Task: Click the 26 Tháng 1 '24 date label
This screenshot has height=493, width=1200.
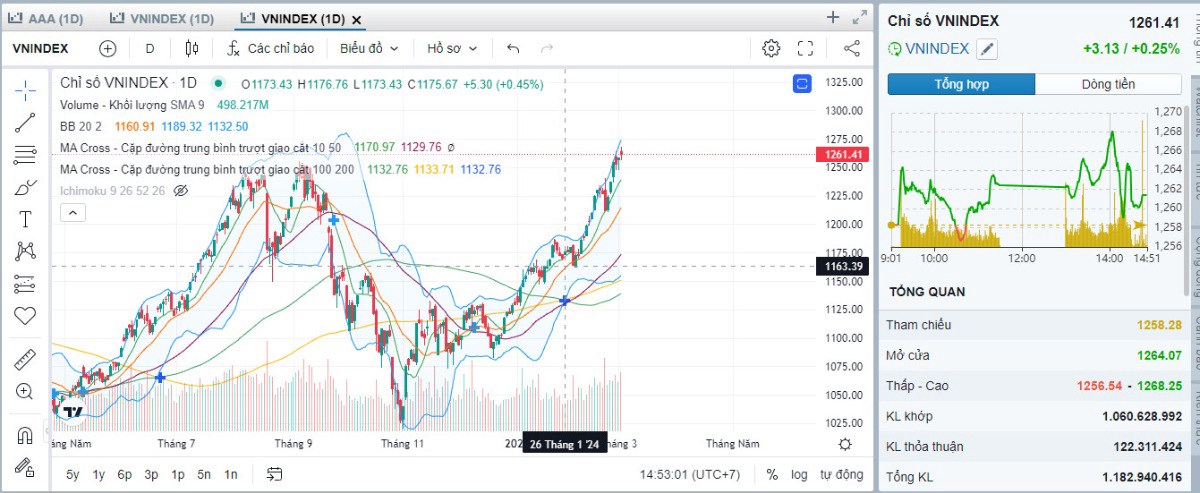Action: pyautogui.click(x=565, y=444)
